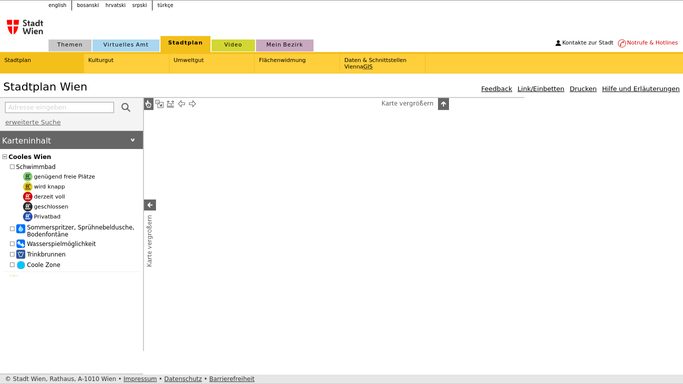
Task: Open Kontakte zur Stadt link
Action: [x=588, y=43]
